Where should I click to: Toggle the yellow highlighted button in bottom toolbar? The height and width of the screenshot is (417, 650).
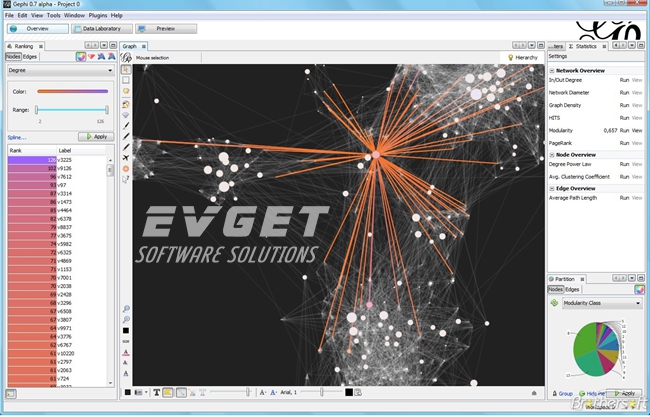[168, 393]
